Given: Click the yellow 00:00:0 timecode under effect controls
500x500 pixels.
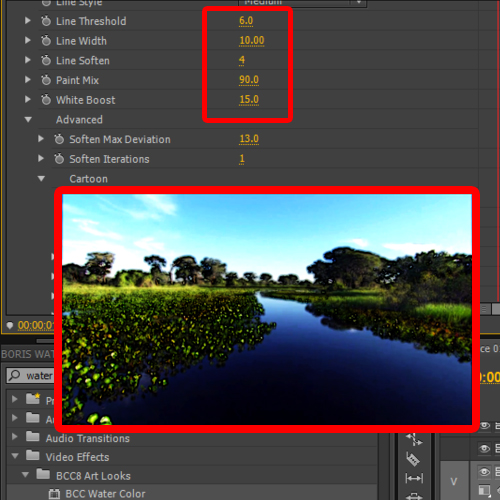Looking at the screenshot, I should tap(35, 325).
